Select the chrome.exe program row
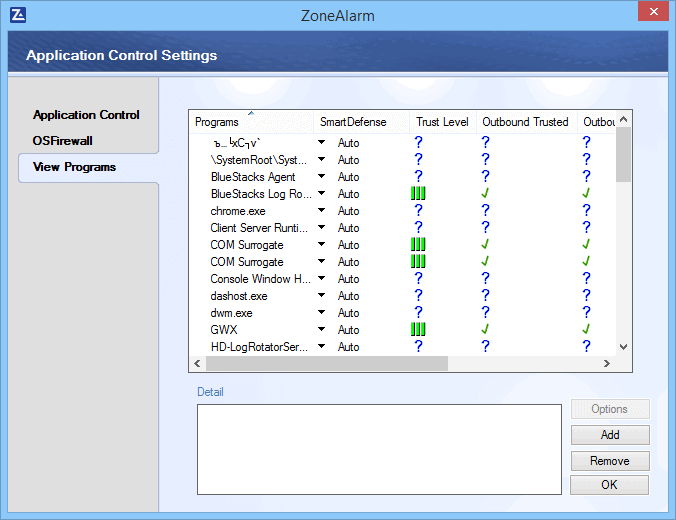 coord(403,210)
